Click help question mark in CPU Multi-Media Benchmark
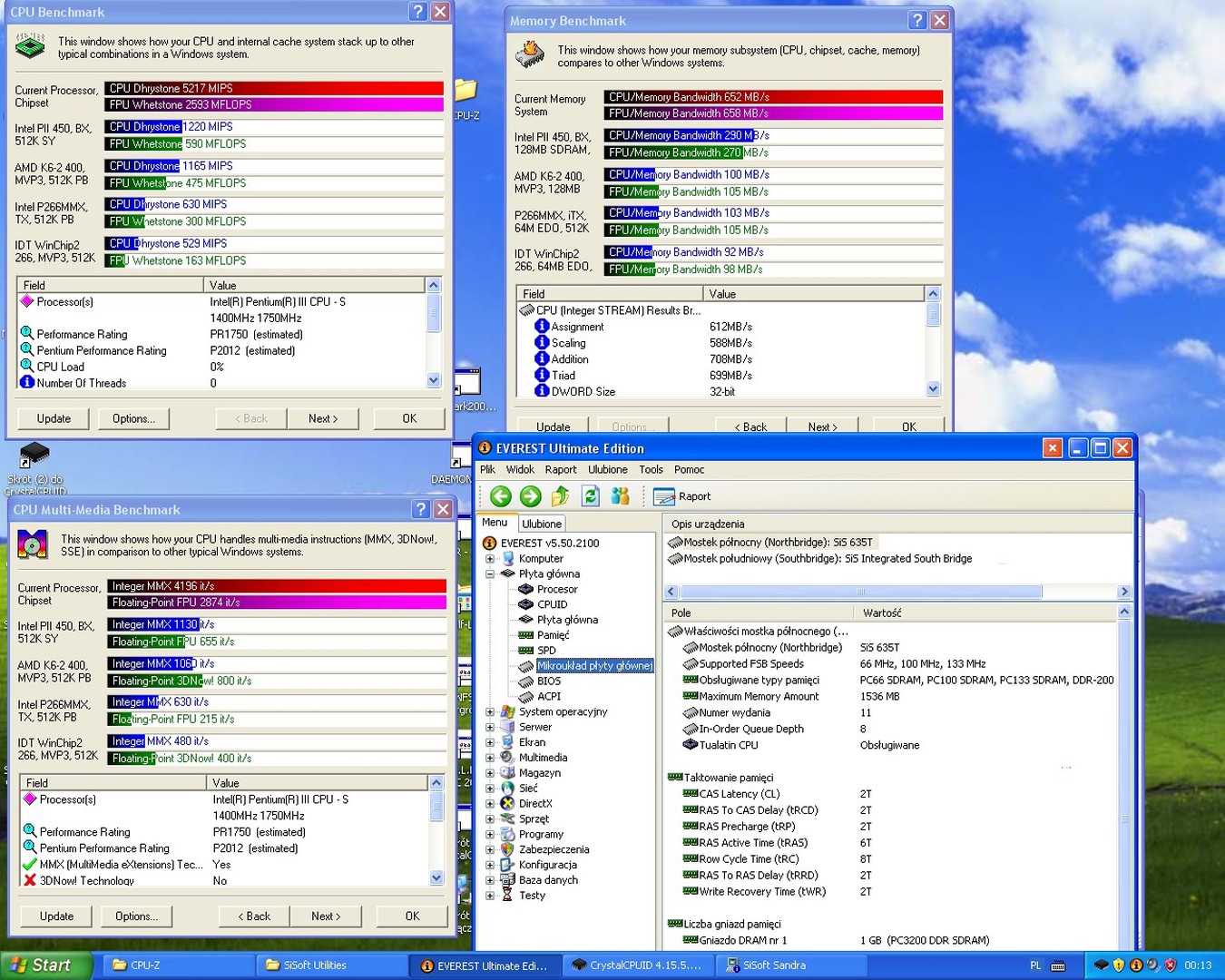 pyautogui.click(x=420, y=509)
